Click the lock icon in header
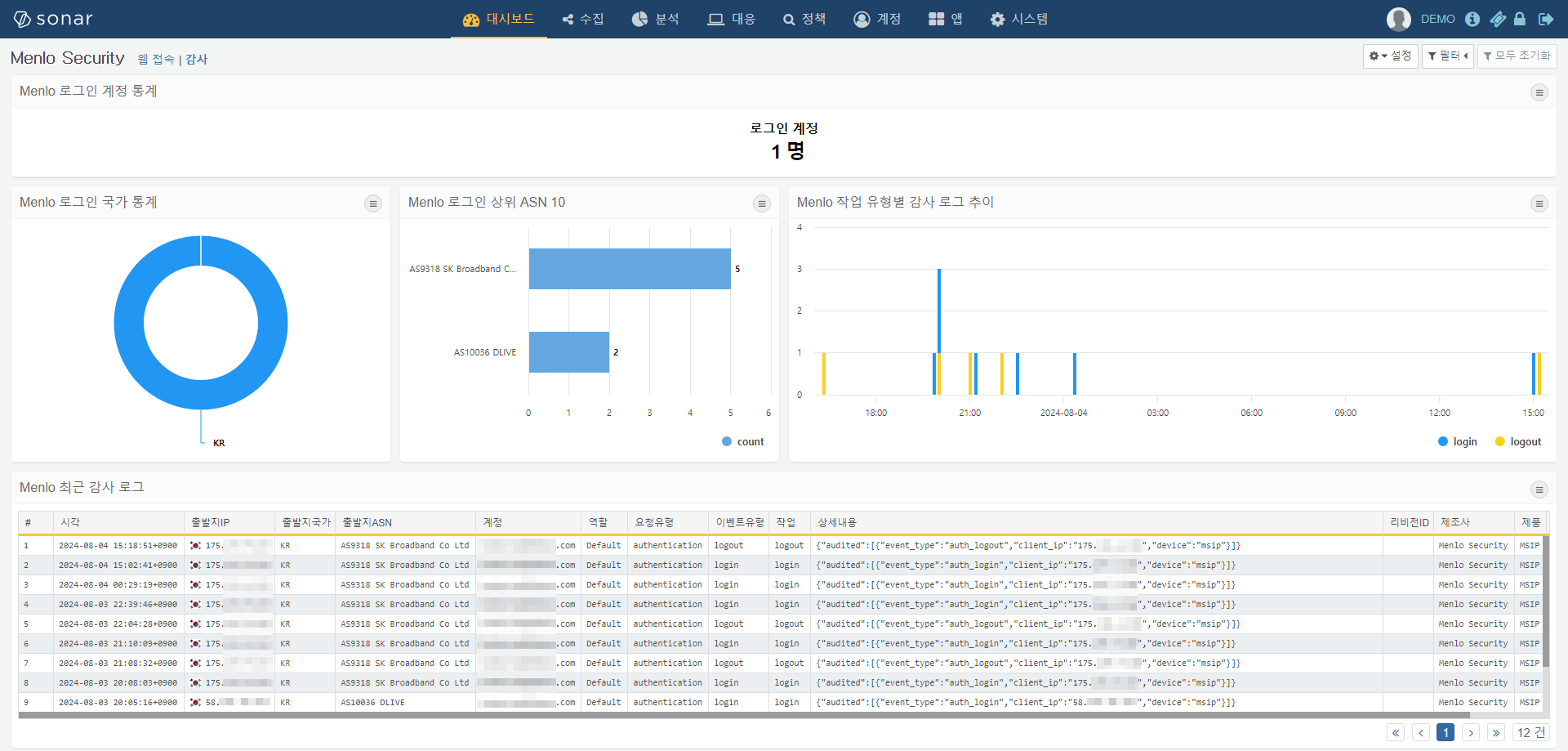Screen dimensions: 1568x751 pos(1520,19)
